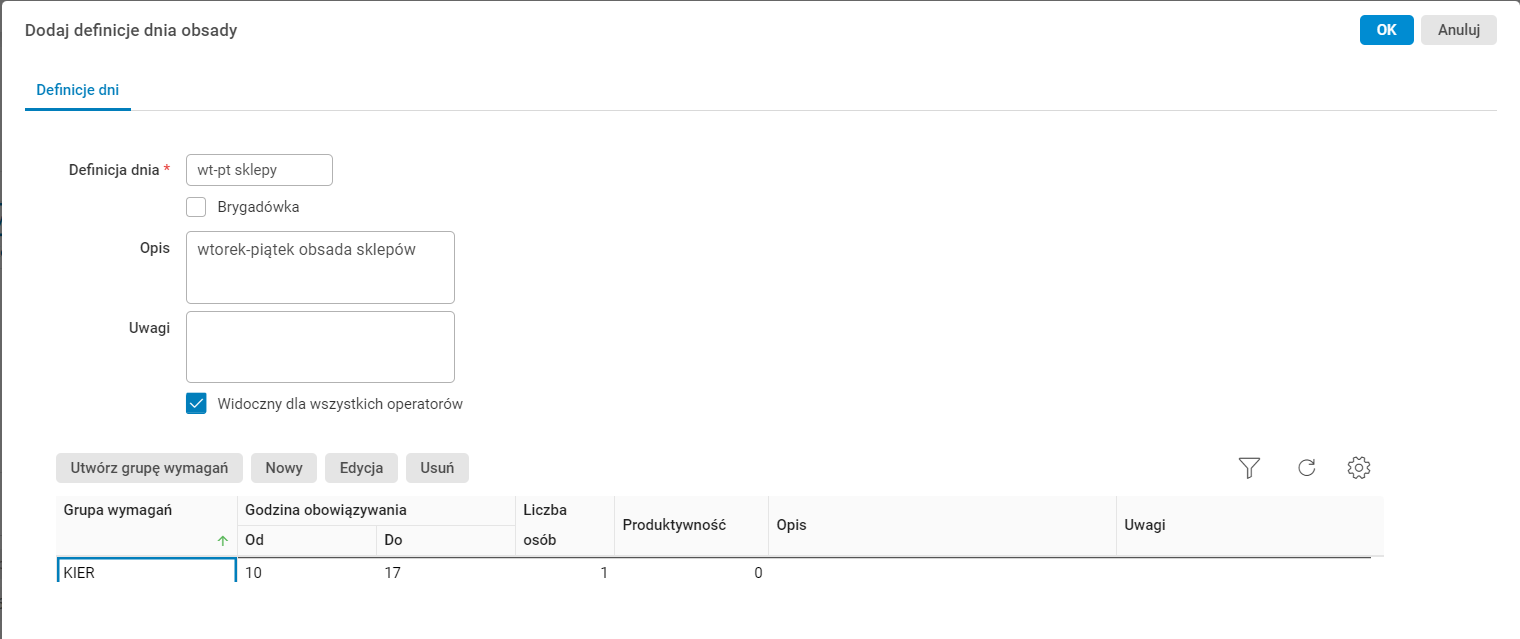Viewport: 1520px width, 639px height.
Task: Click the Edycja button
Action: pyautogui.click(x=361, y=468)
